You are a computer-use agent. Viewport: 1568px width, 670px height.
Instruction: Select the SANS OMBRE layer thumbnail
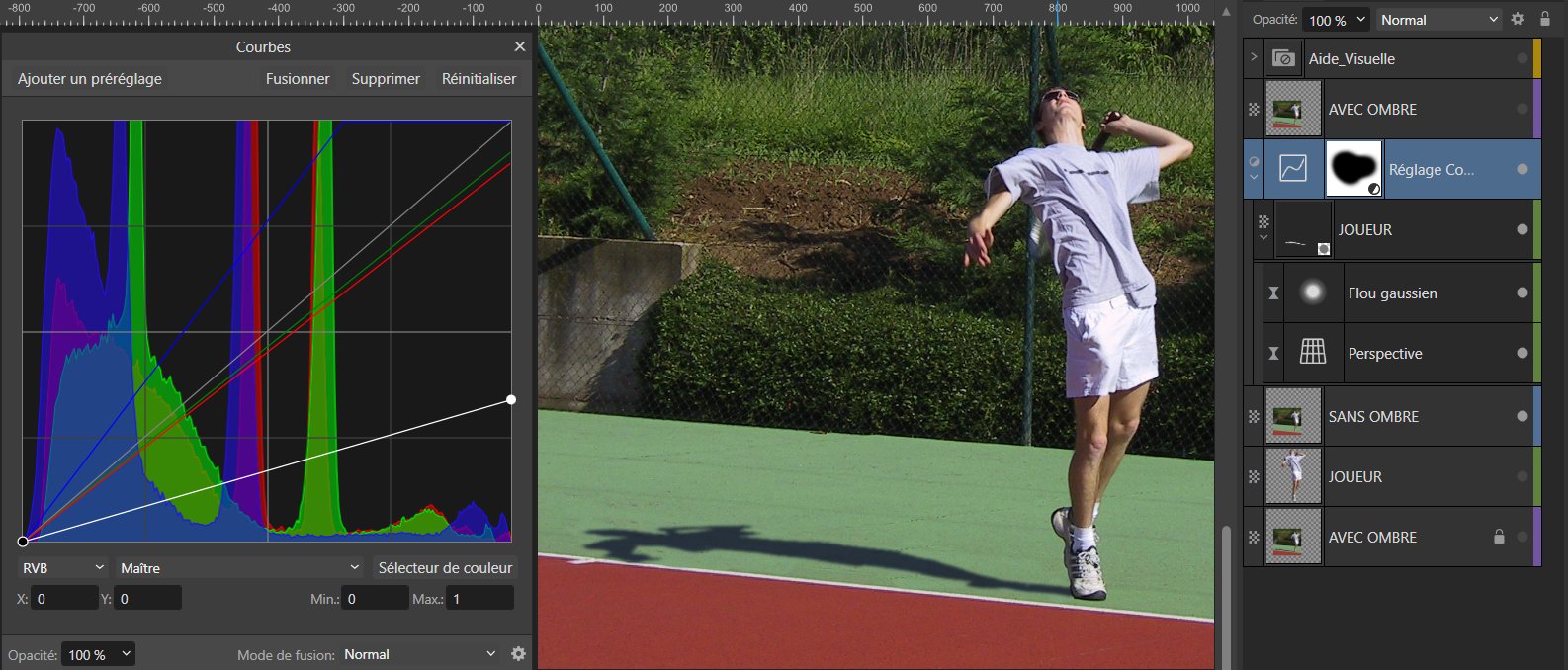[1293, 416]
